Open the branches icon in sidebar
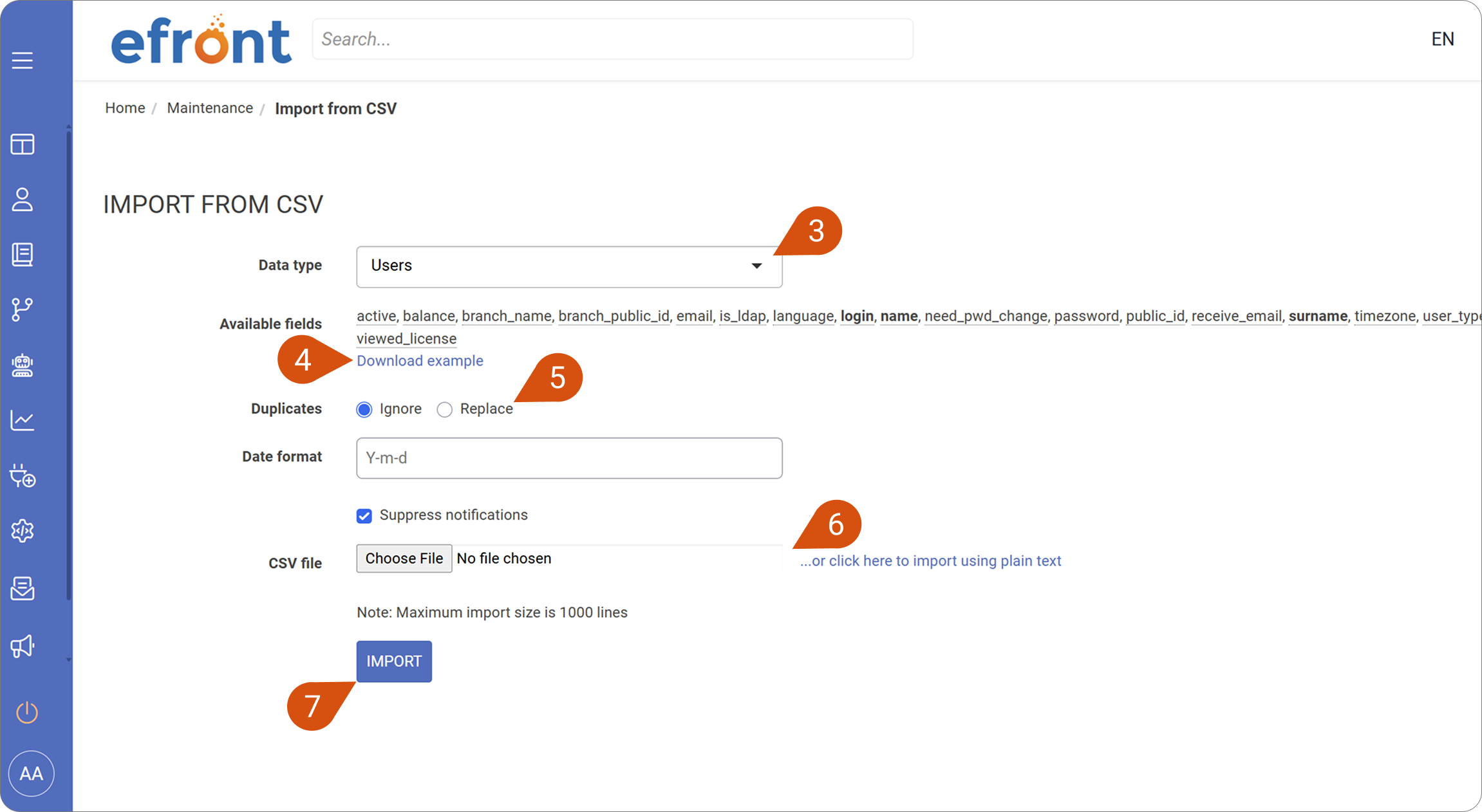Image resolution: width=1482 pixels, height=812 pixels. coord(23,309)
